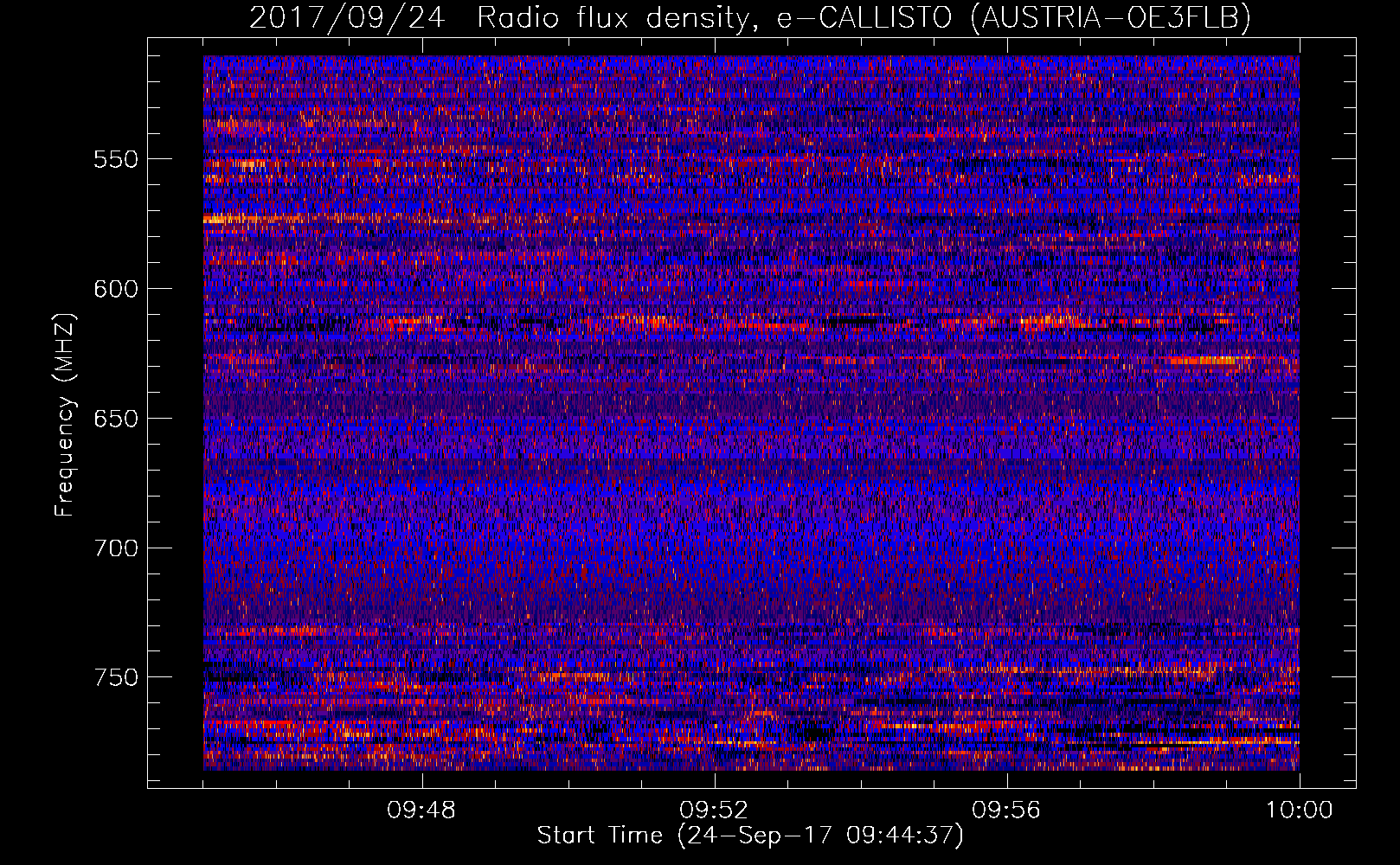Click the plot title text
The width and height of the screenshot is (1400, 865).
[750, 17]
